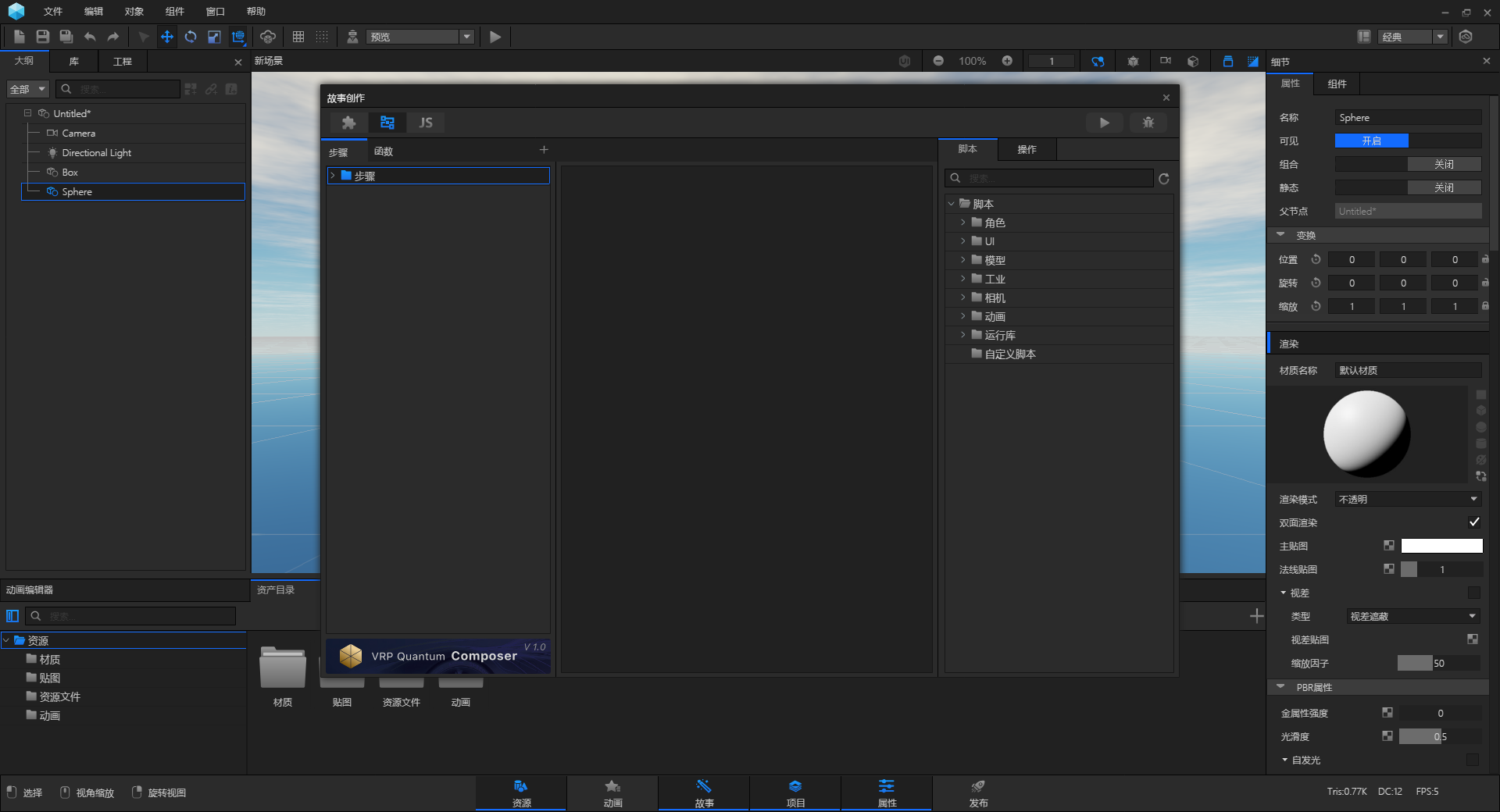This screenshot has height=812, width=1500.
Task: Toggle visibility 开启 switch
Action: [1408, 141]
